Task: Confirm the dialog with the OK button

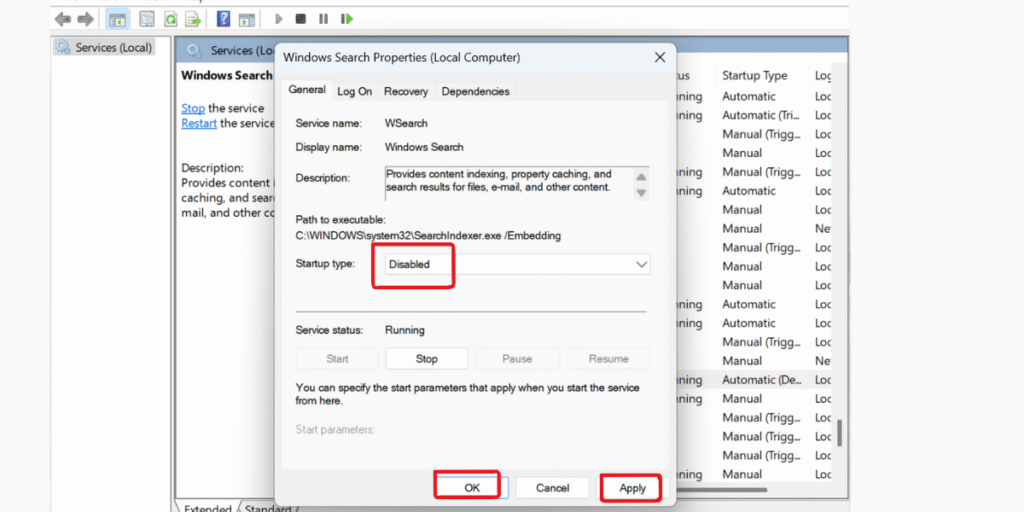Action: tap(472, 488)
